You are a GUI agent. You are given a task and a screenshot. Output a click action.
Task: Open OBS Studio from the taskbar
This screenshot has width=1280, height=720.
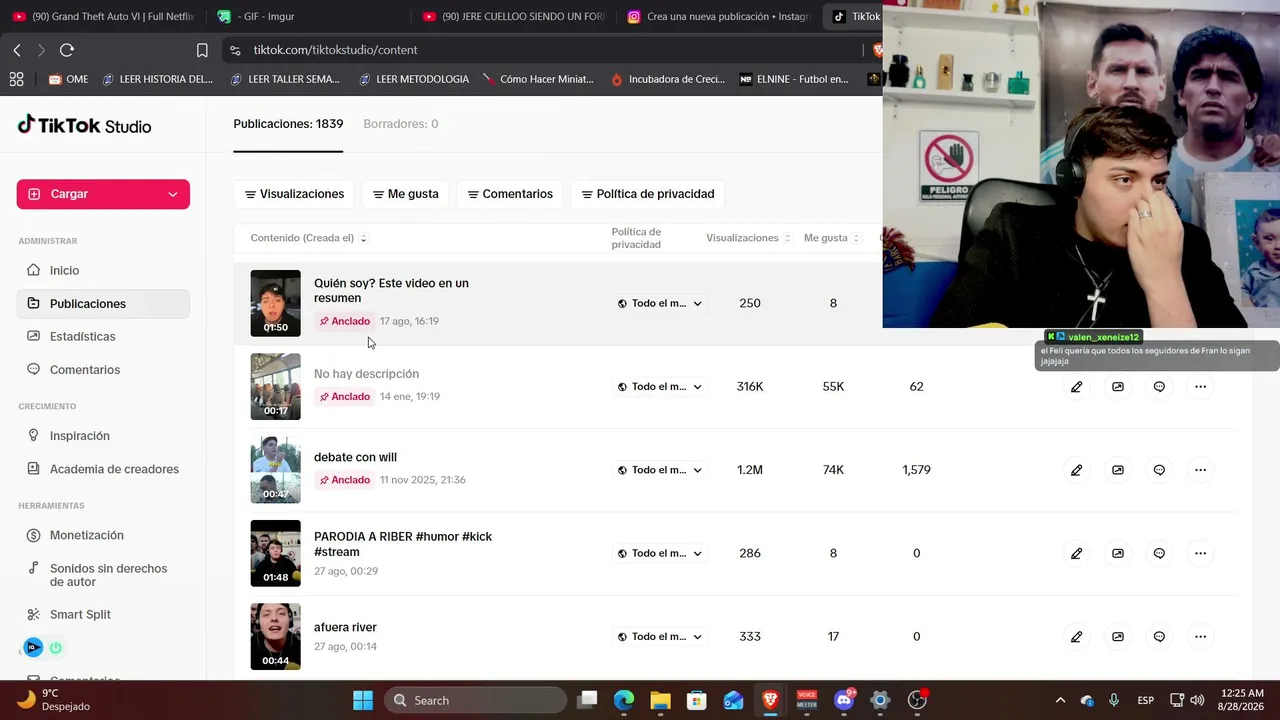pos(916,700)
